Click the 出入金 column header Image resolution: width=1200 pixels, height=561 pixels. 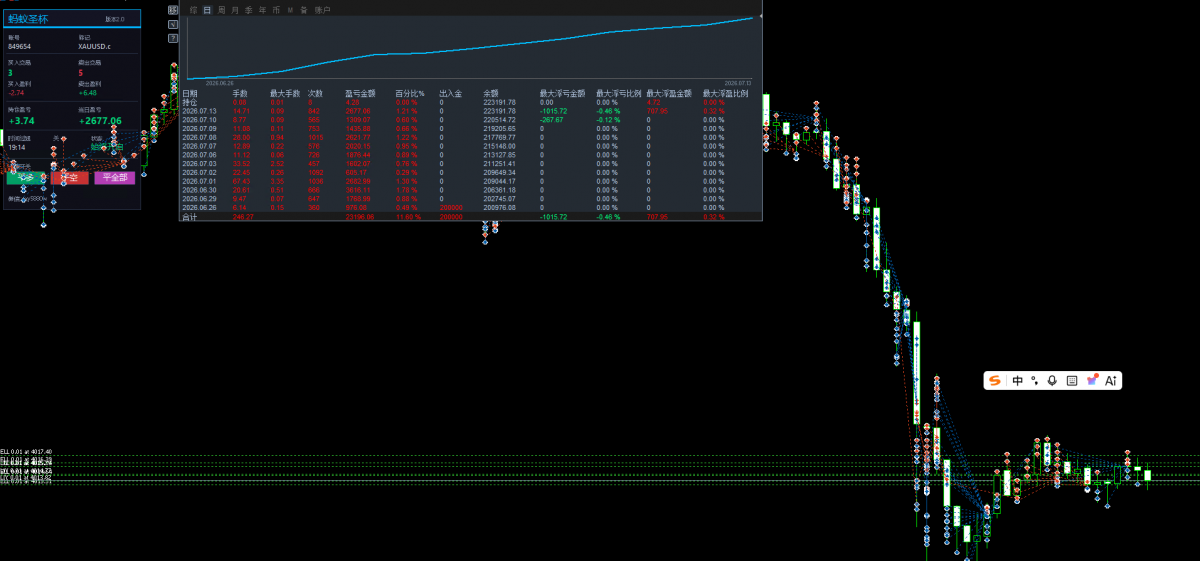(450, 93)
